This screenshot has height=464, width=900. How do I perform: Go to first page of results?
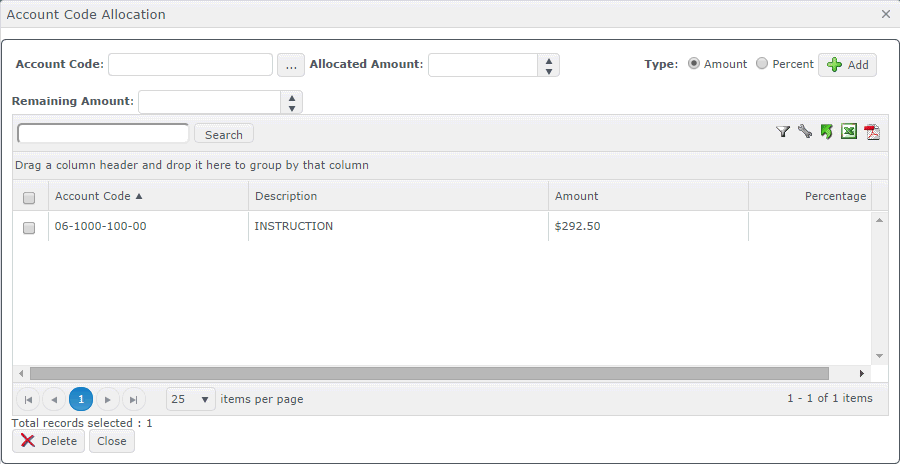pos(29,399)
